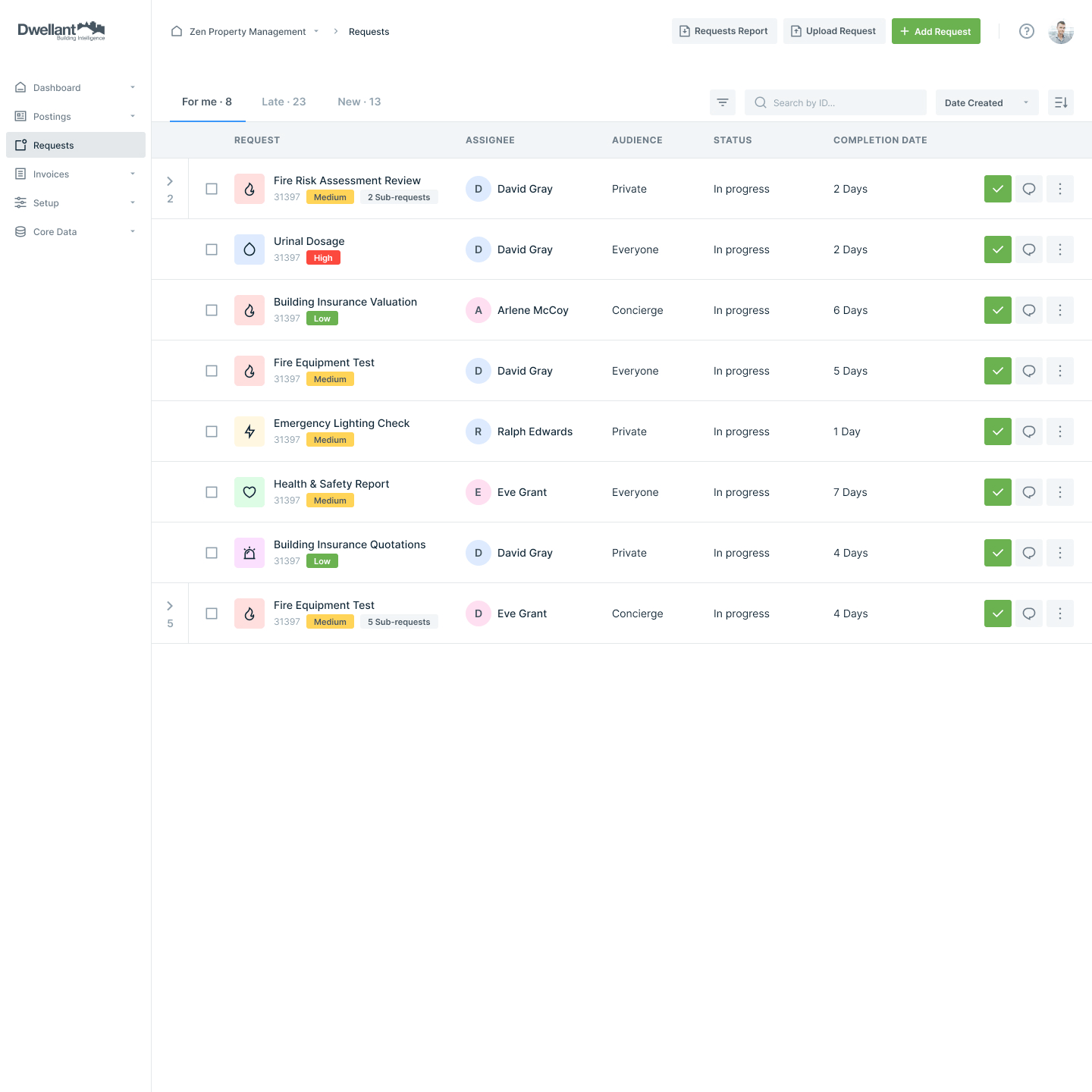Expand the Zen Property Management dropdown
This screenshot has height=1092, width=1092.
[x=316, y=31]
